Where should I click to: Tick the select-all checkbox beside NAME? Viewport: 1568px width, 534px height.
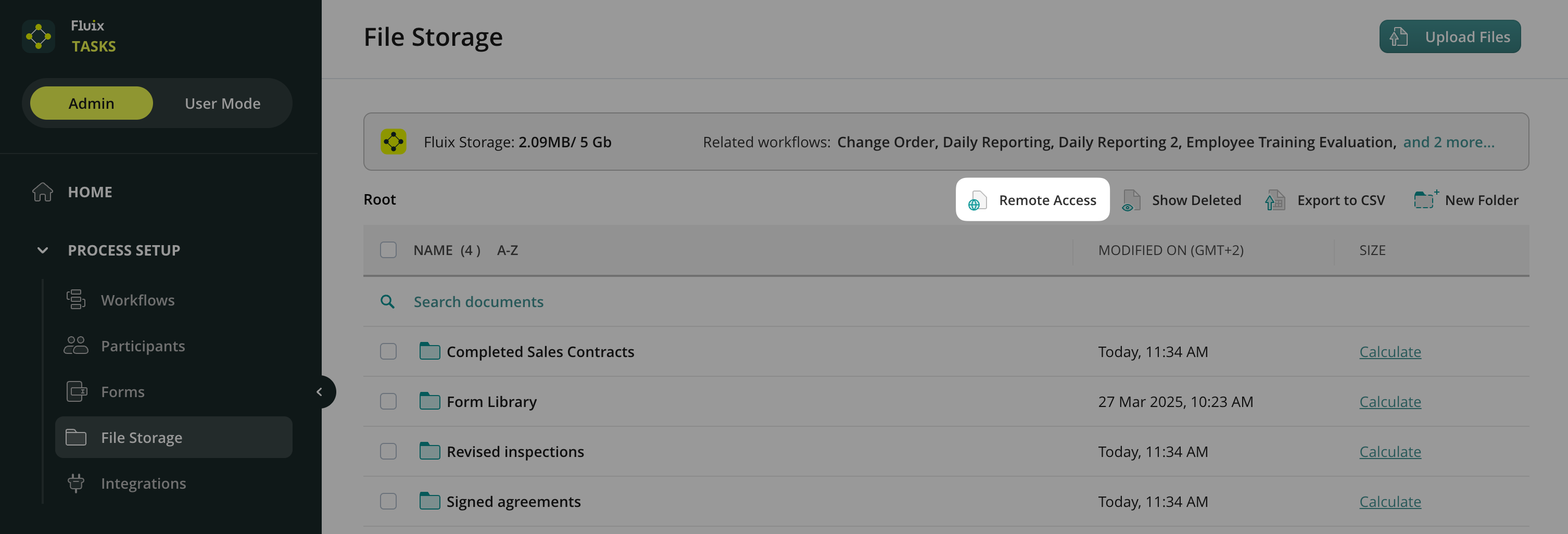click(x=388, y=250)
